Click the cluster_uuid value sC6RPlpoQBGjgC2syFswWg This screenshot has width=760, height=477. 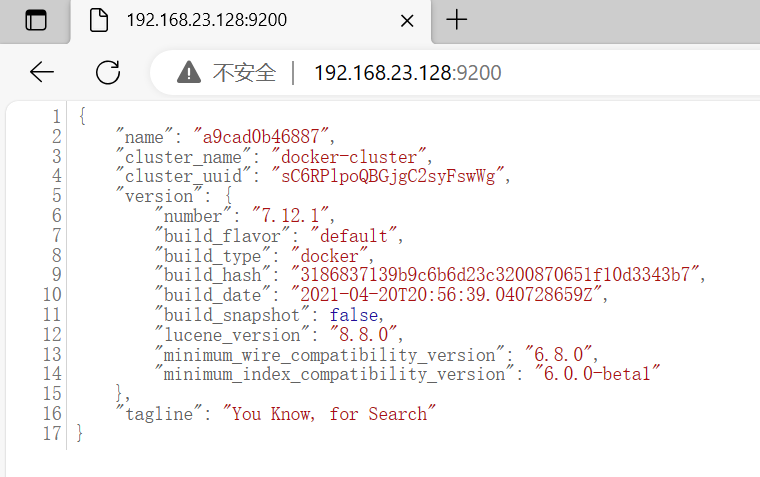[x=388, y=176]
